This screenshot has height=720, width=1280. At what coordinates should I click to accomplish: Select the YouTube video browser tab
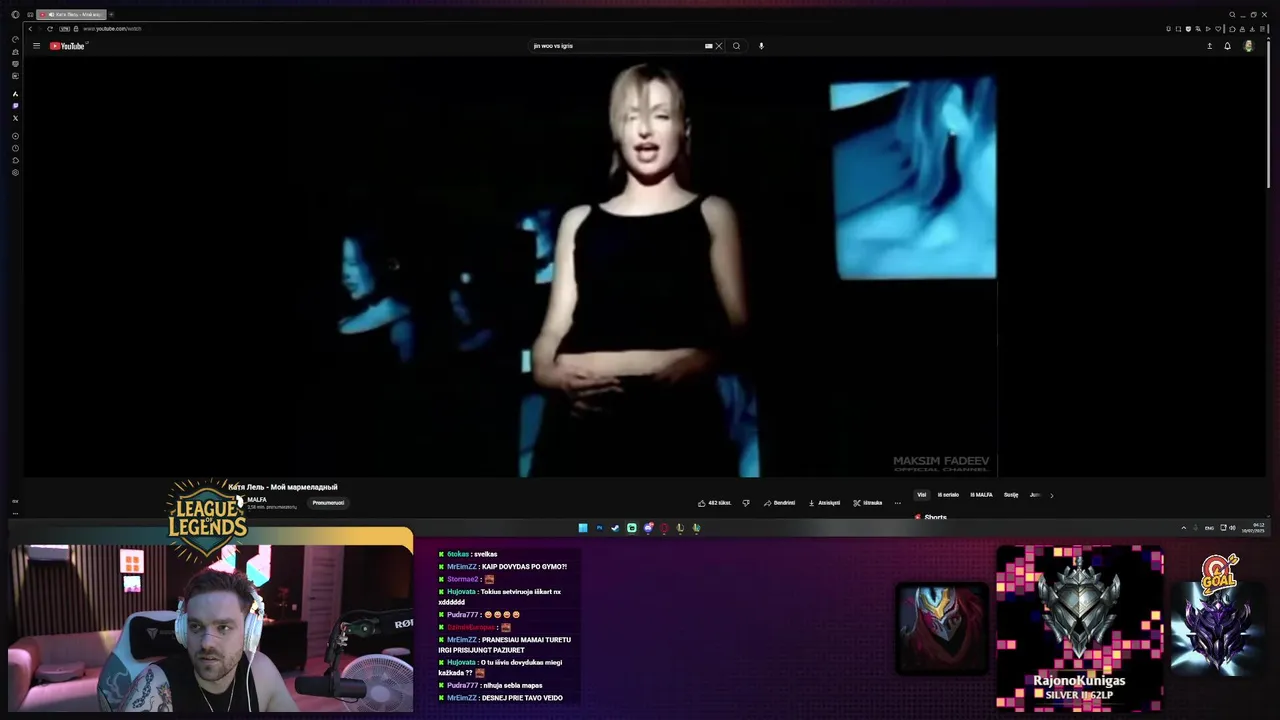[x=71, y=14]
